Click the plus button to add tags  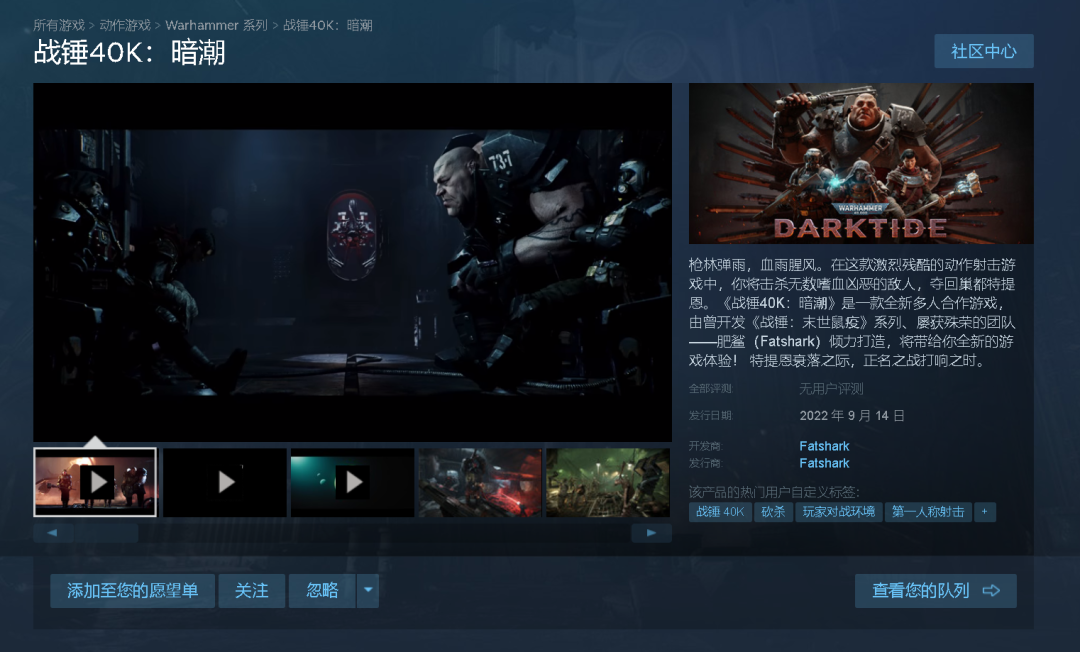[x=985, y=512]
